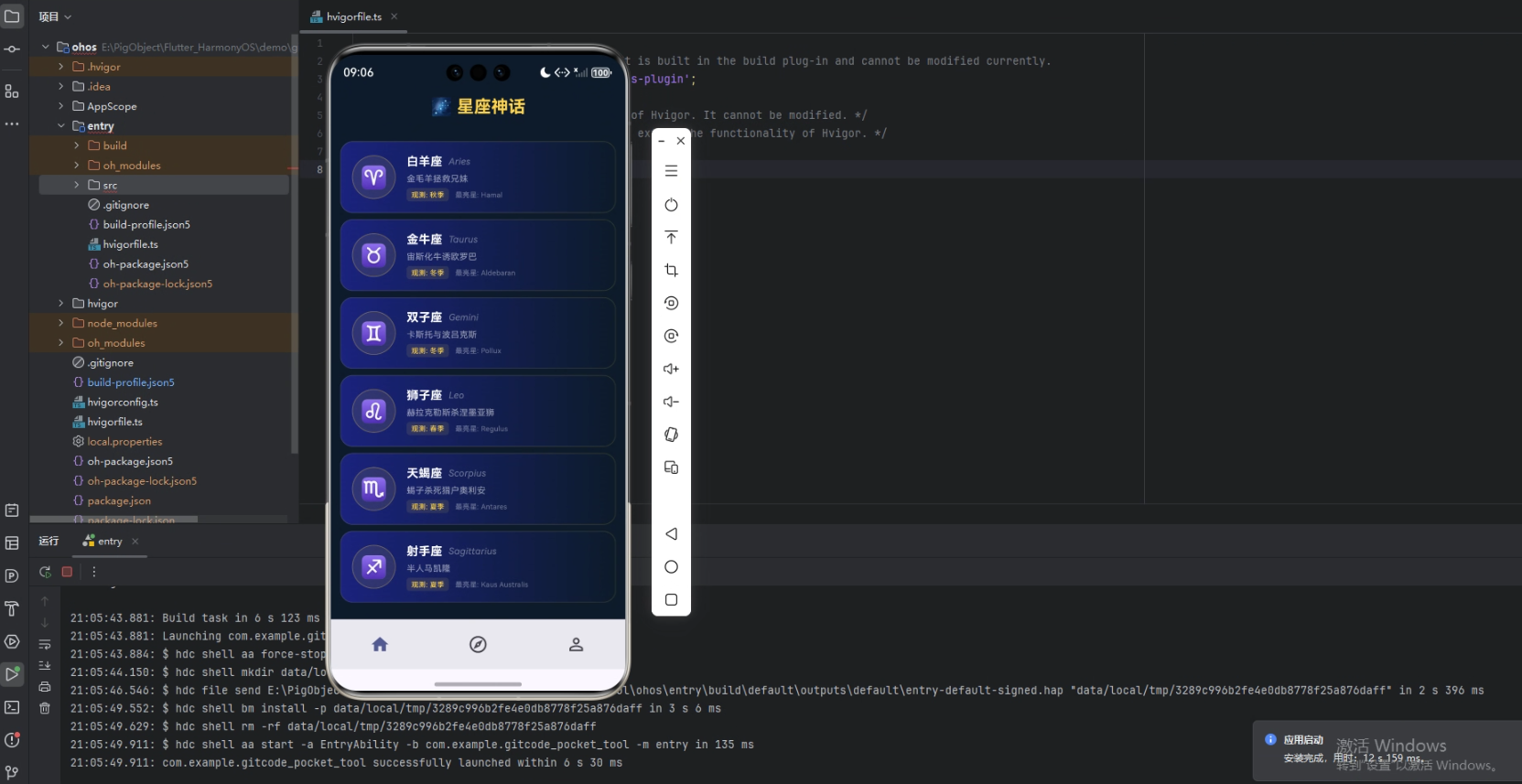The image size is (1522, 784).
Task: Open the problems warning icon in sidebar
Action: point(12,740)
